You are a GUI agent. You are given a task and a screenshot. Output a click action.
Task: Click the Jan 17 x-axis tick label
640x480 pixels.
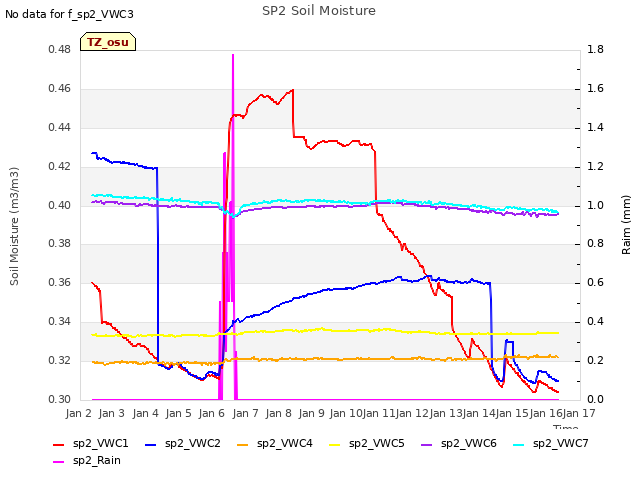(x=579, y=413)
